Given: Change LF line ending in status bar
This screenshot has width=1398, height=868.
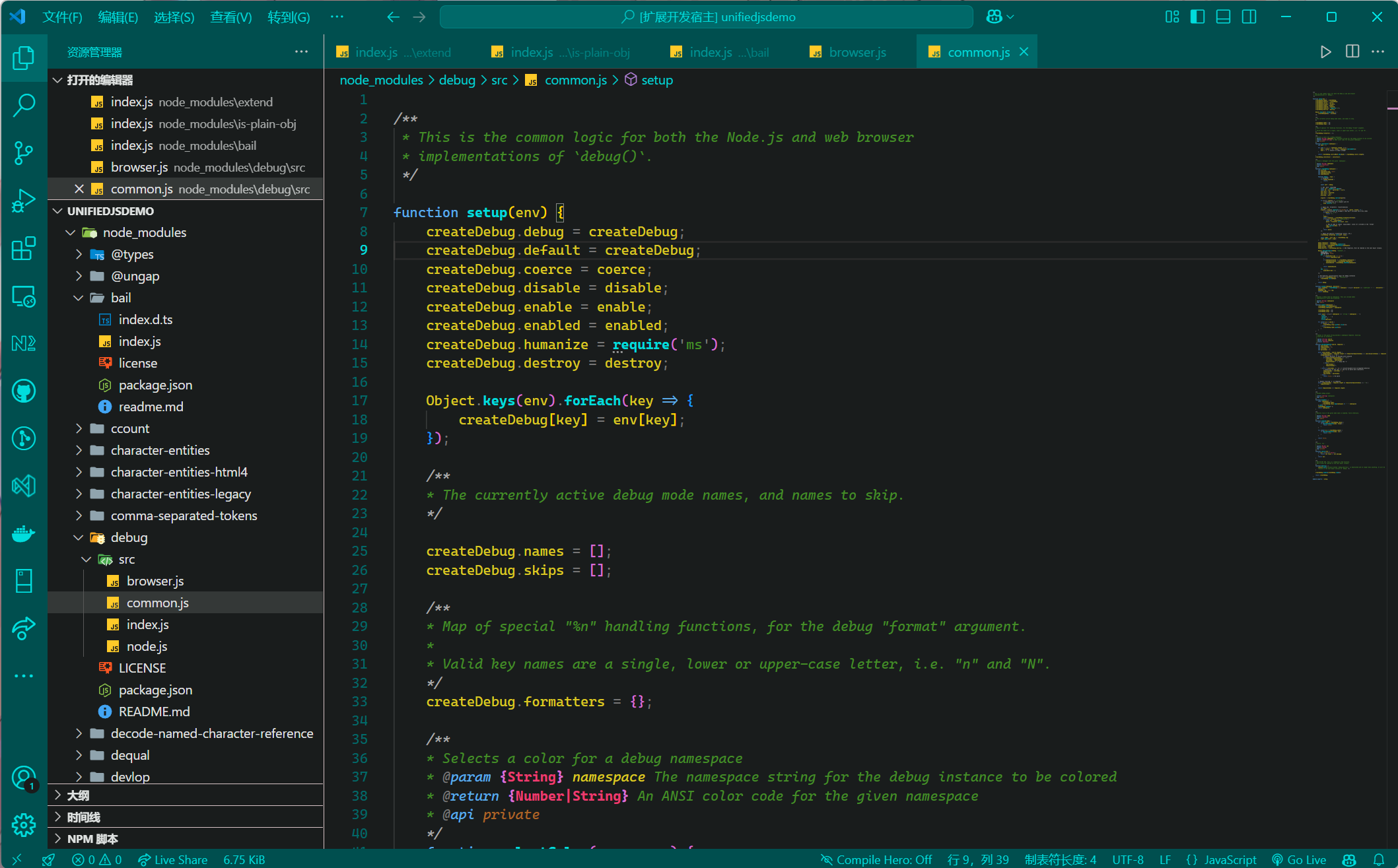Looking at the screenshot, I should pos(1165,859).
